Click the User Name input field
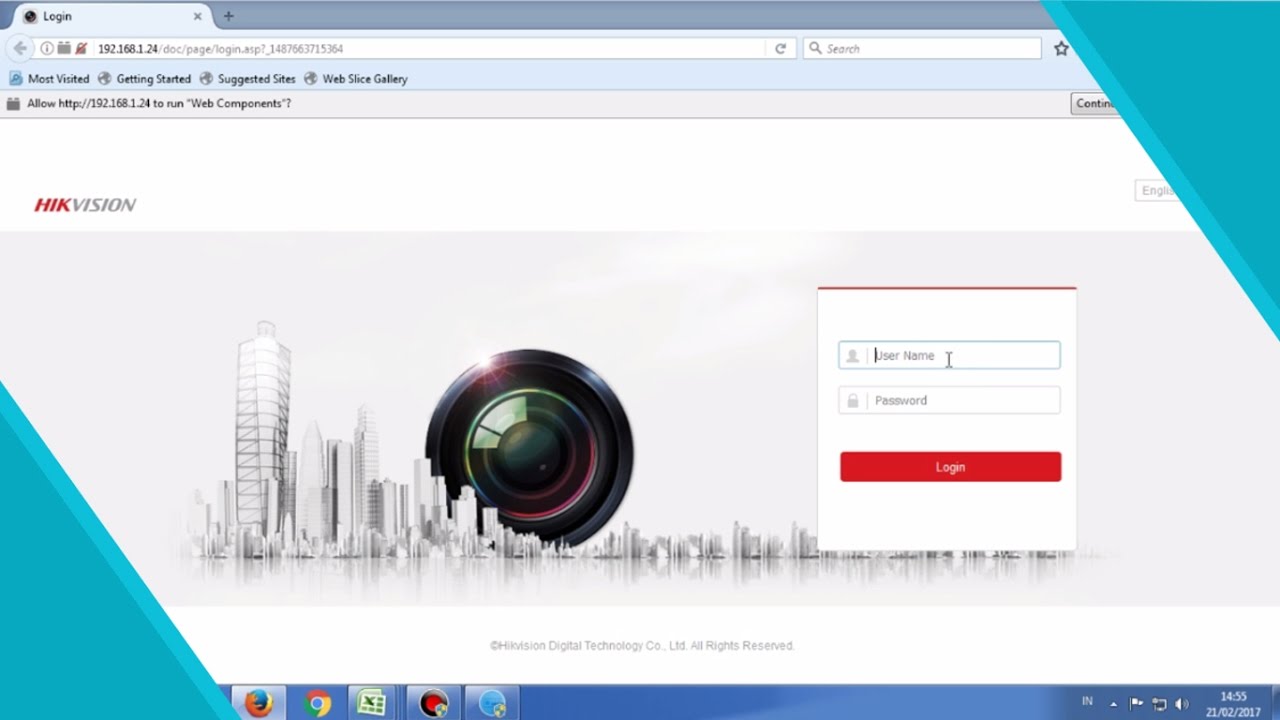The height and width of the screenshot is (720, 1280). pos(949,355)
